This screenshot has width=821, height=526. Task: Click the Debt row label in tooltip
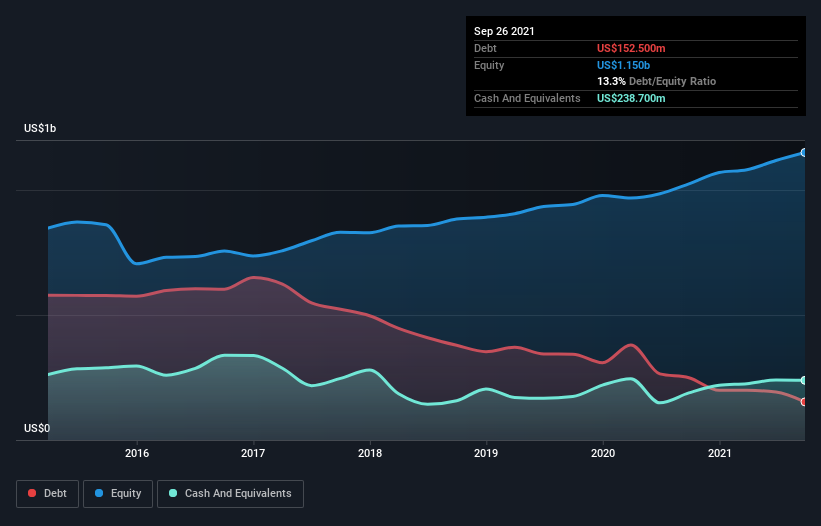(x=485, y=48)
